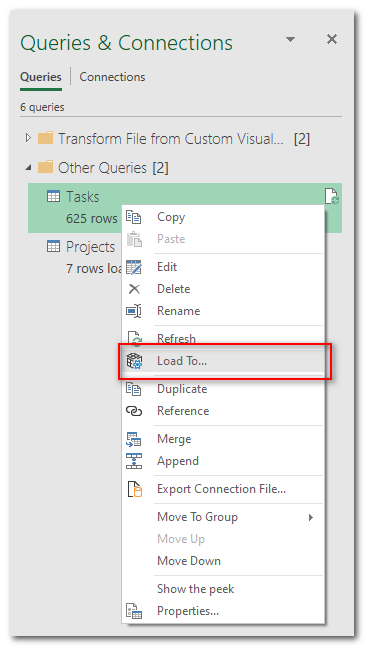Click the Reference chain-link icon
This screenshot has width=365, height=647.
coord(134,411)
